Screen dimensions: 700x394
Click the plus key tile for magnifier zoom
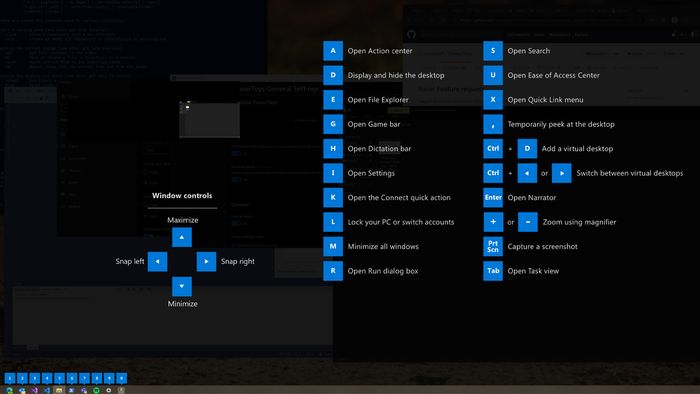point(493,222)
